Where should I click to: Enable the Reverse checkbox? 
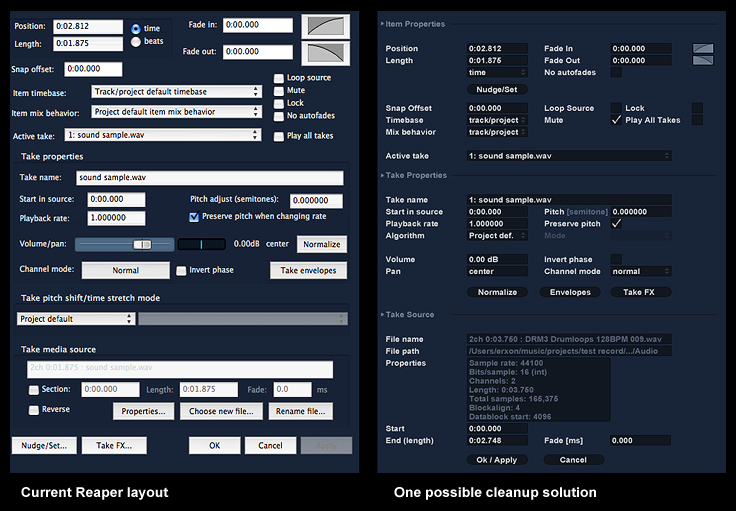(34, 410)
